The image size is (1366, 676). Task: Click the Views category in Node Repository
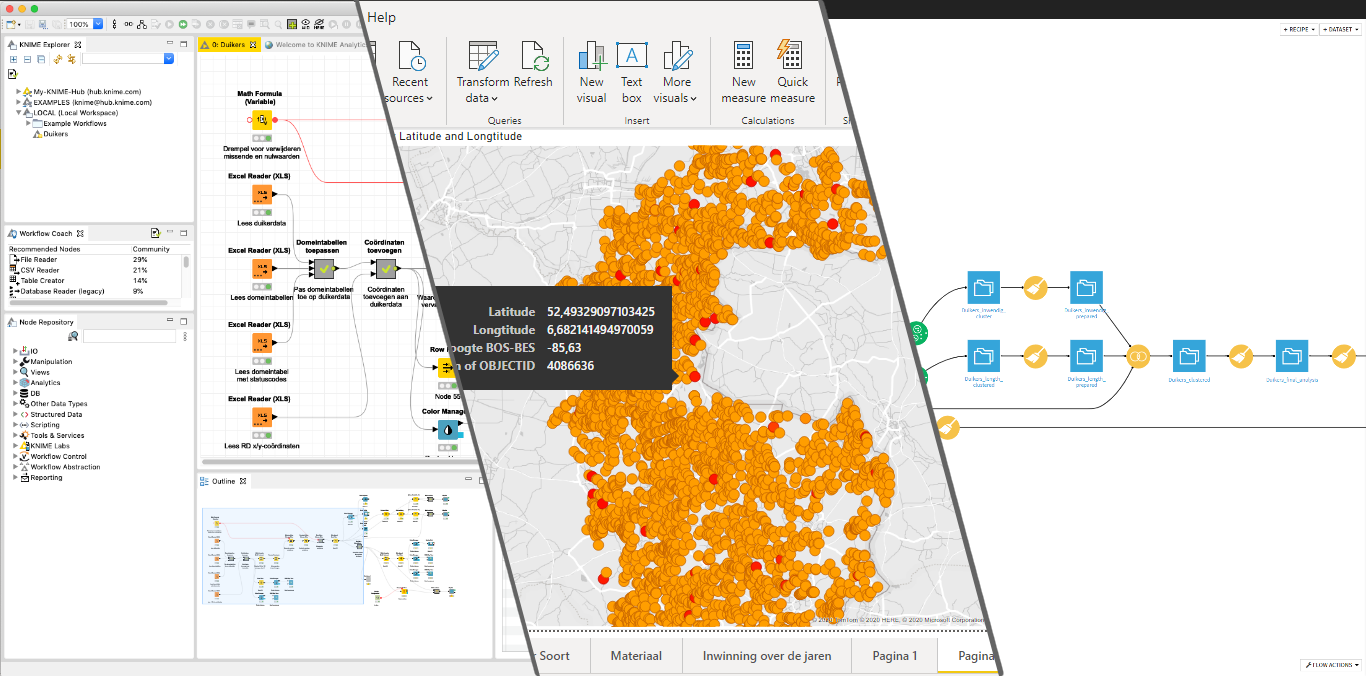39,372
